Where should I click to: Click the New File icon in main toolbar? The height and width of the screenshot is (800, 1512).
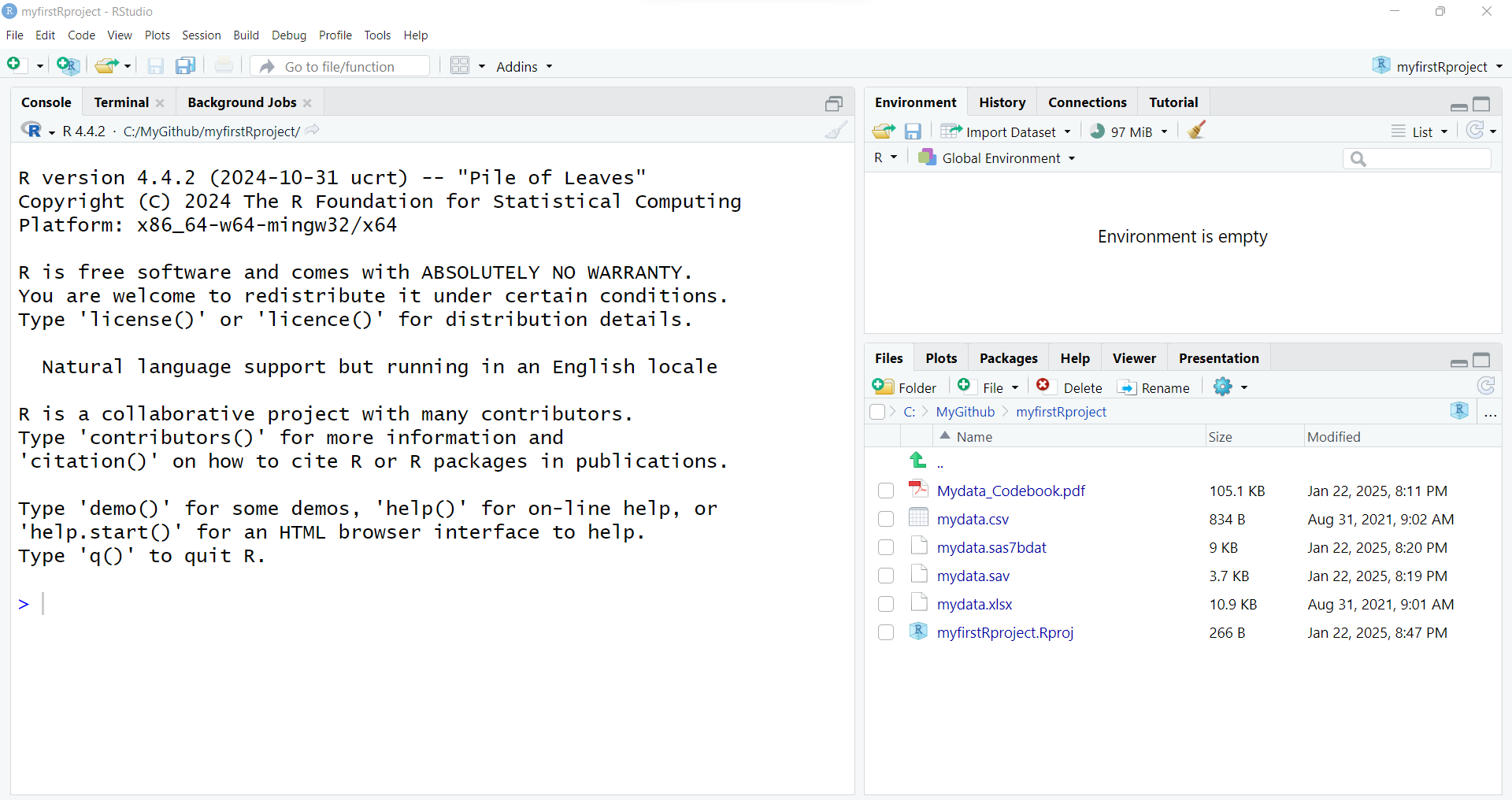click(x=14, y=65)
